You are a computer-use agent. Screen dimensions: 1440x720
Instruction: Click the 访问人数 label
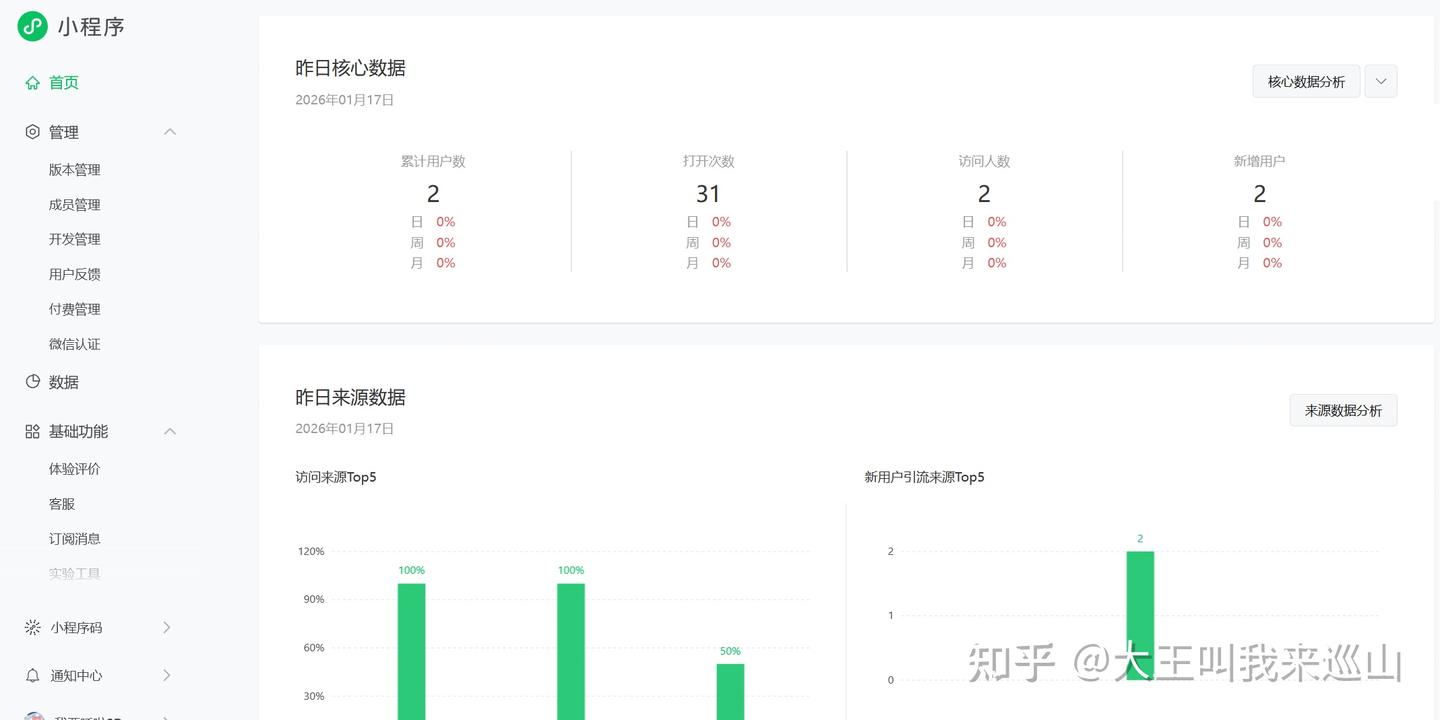tap(984, 161)
